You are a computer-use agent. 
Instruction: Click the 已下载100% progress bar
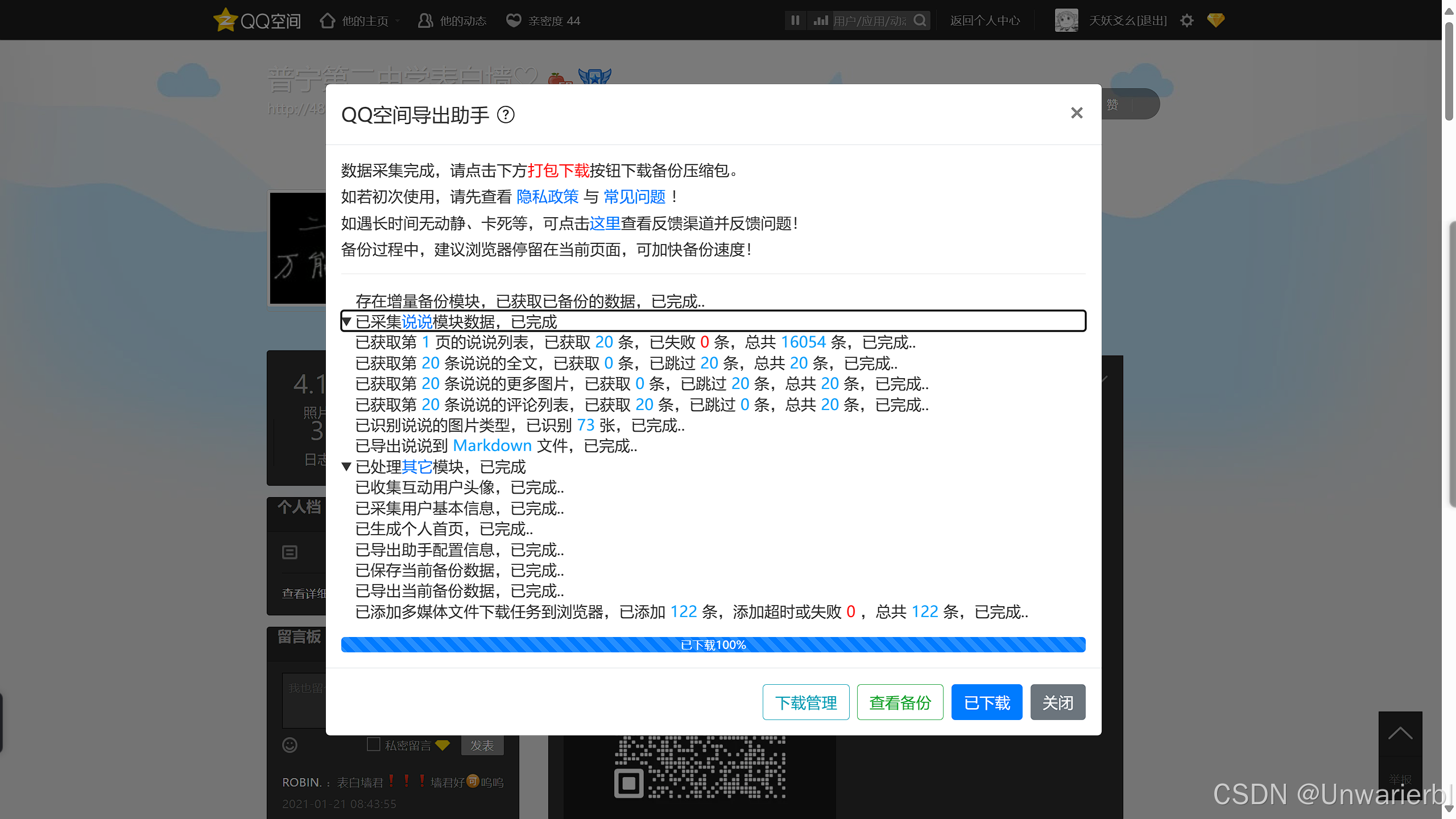[713, 645]
